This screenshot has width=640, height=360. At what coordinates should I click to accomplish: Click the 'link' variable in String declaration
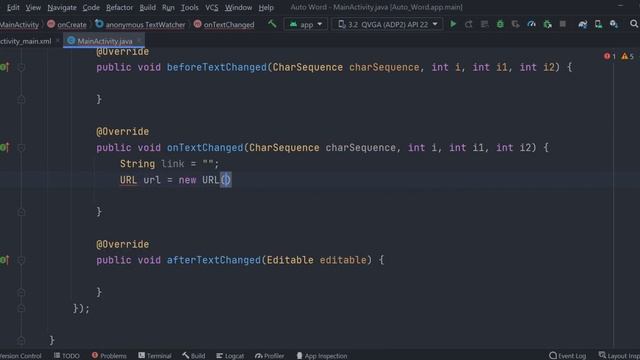[x=173, y=164]
